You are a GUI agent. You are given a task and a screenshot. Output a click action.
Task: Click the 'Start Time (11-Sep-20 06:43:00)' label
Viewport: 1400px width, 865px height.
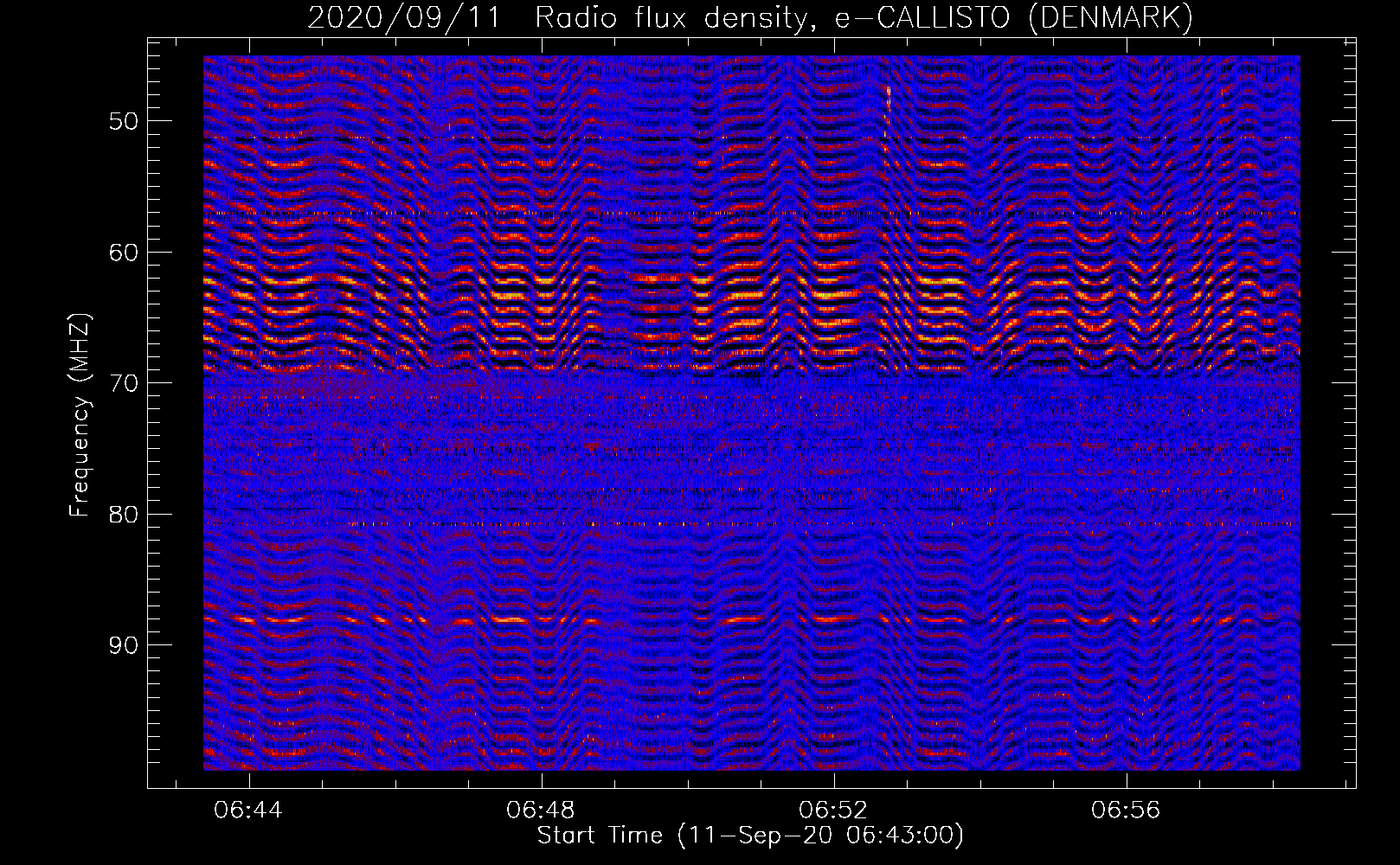coord(750,836)
